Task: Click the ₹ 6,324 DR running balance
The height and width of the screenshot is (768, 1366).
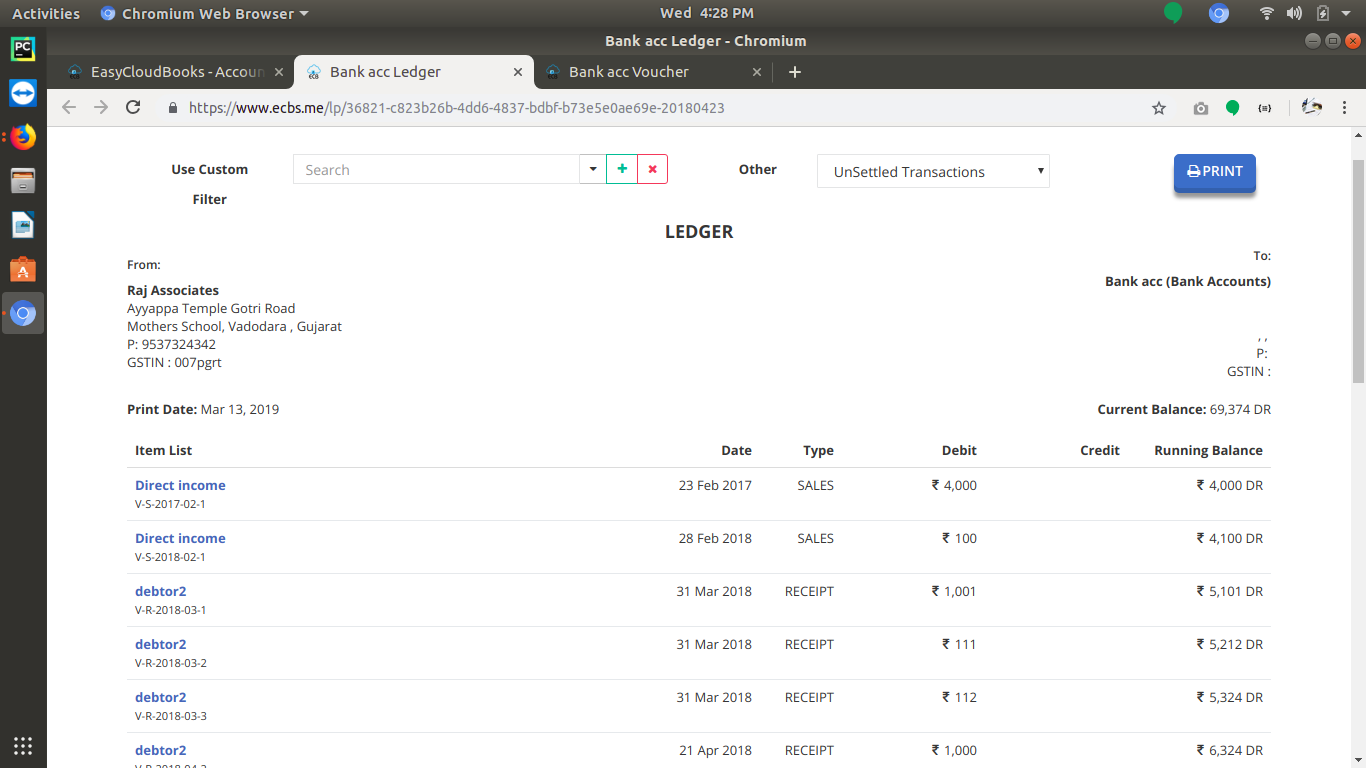Action: coord(1230,750)
